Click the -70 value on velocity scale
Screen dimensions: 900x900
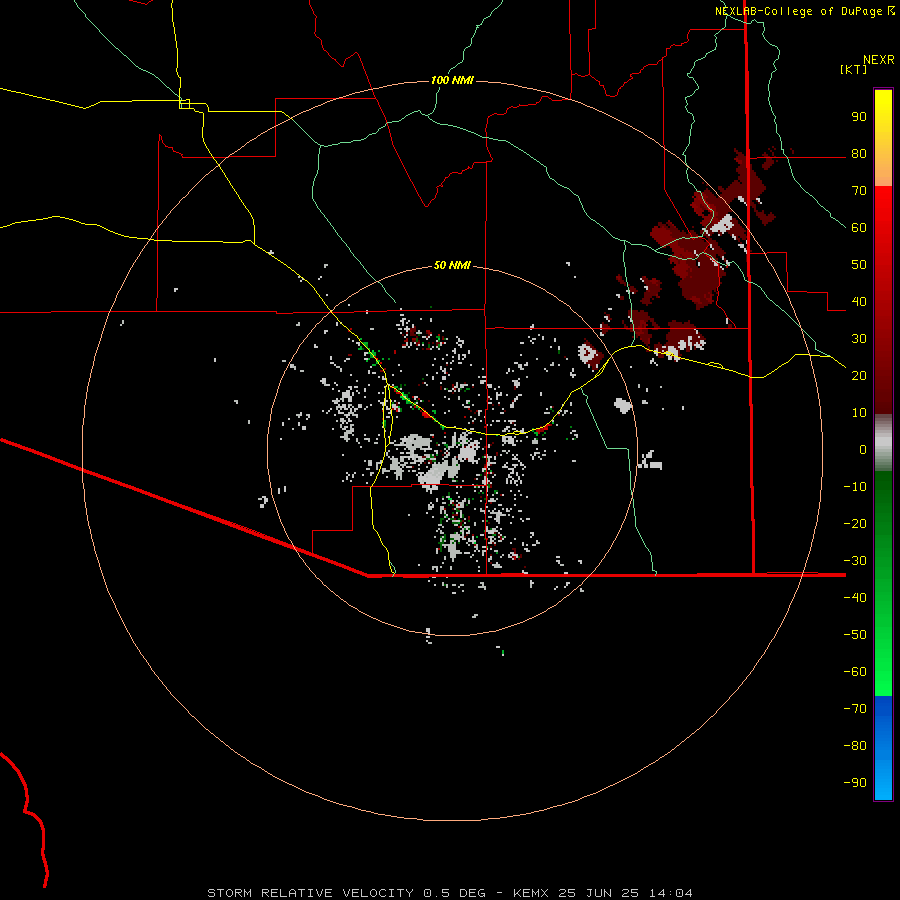point(855,709)
